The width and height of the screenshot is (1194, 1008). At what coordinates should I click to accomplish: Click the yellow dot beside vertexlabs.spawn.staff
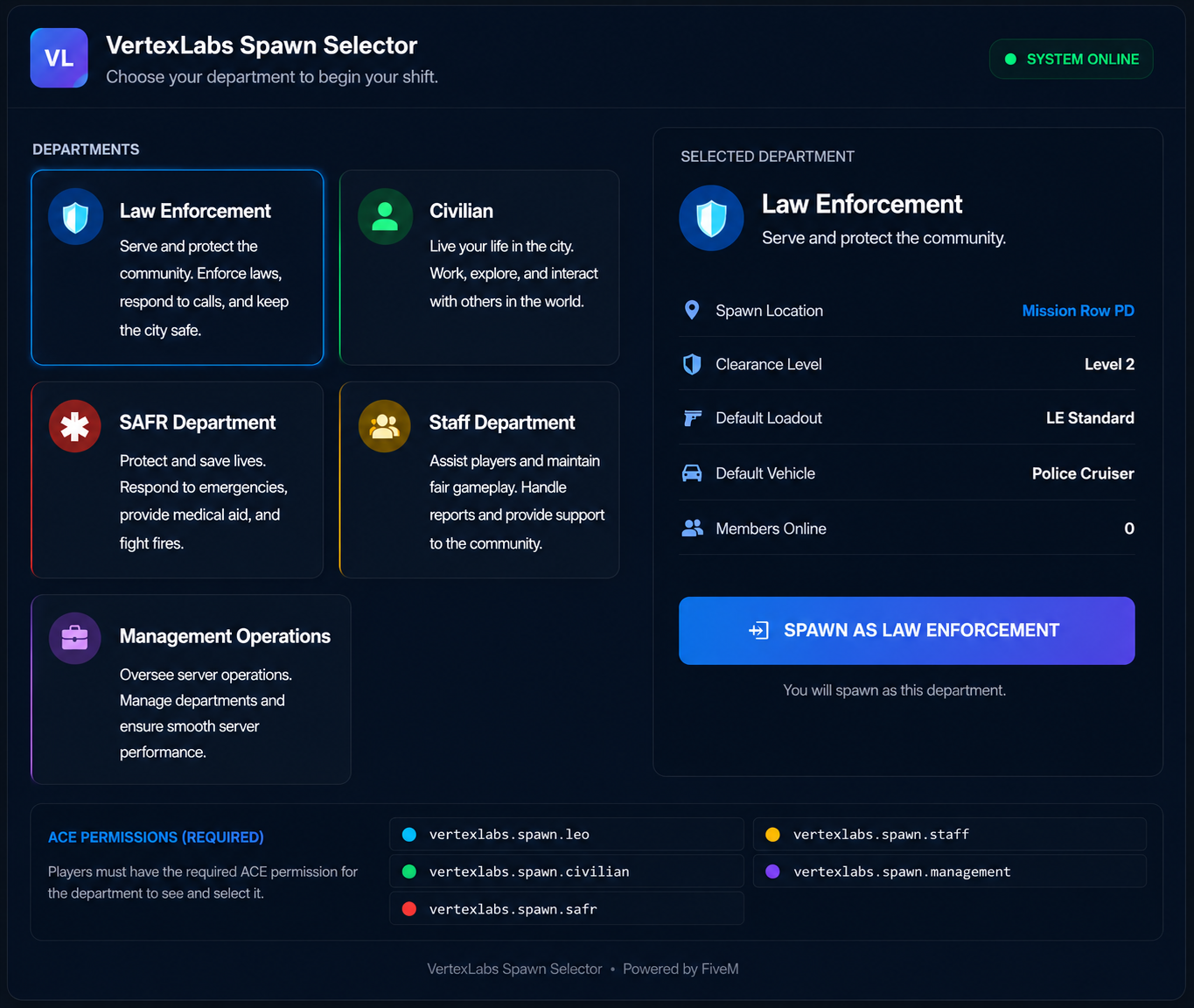coord(772,835)
